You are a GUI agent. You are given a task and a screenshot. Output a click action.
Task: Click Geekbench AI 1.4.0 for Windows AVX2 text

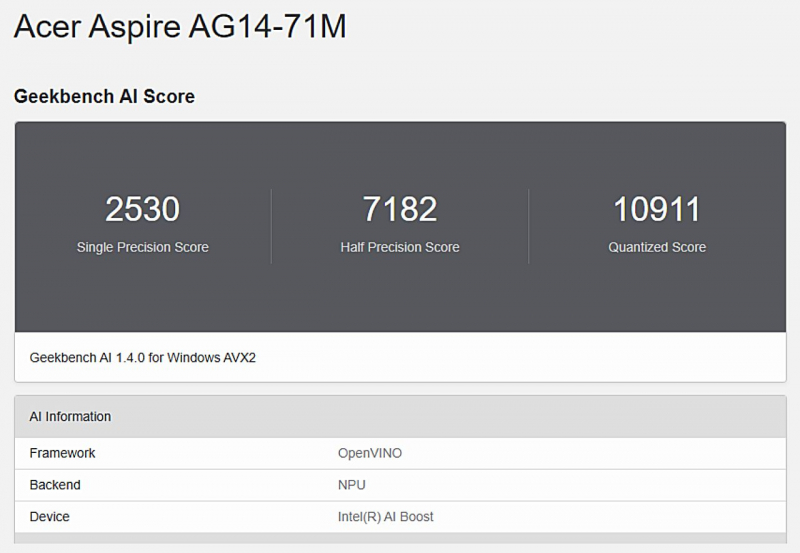(143, 357)
